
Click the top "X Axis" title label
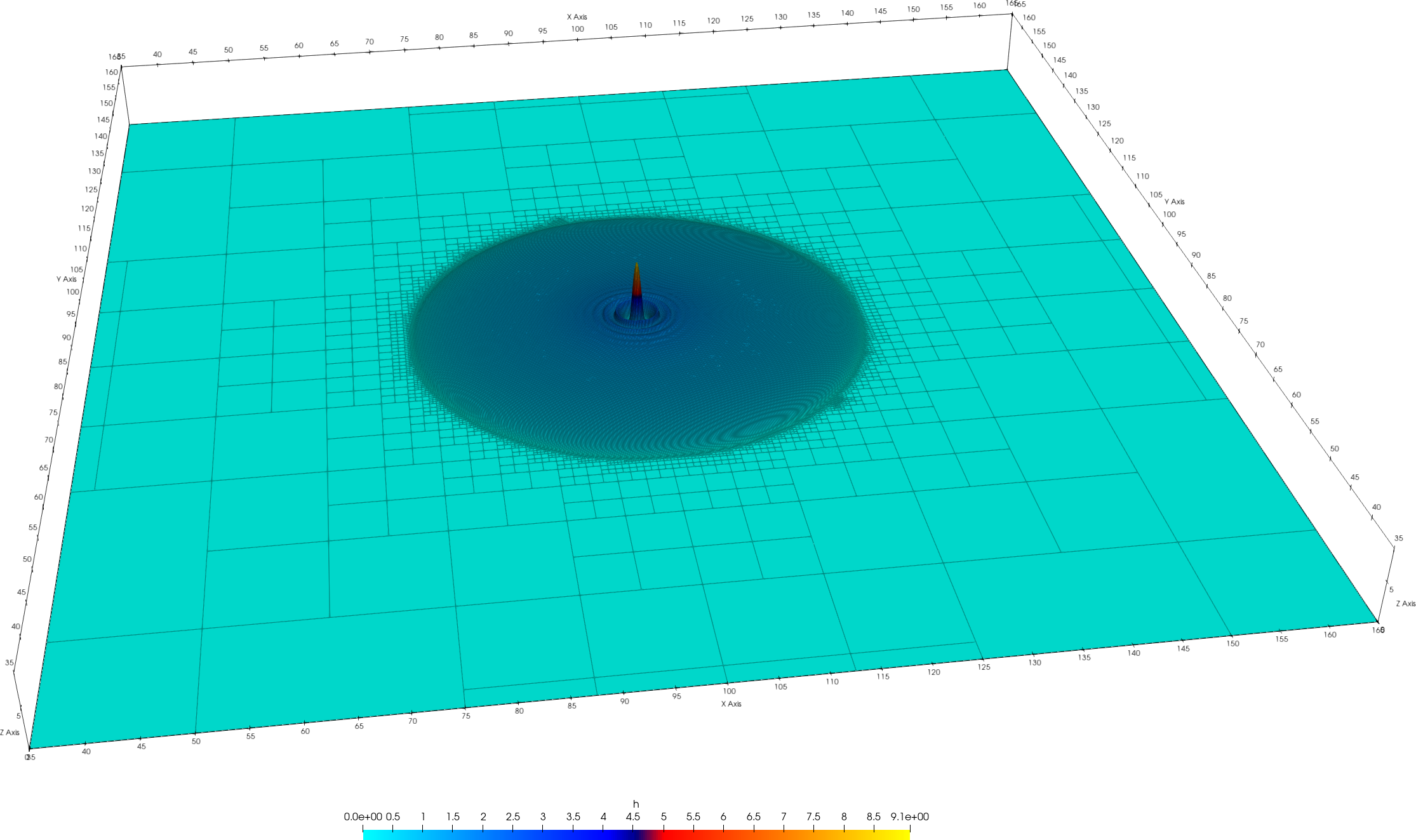[577, 17]
